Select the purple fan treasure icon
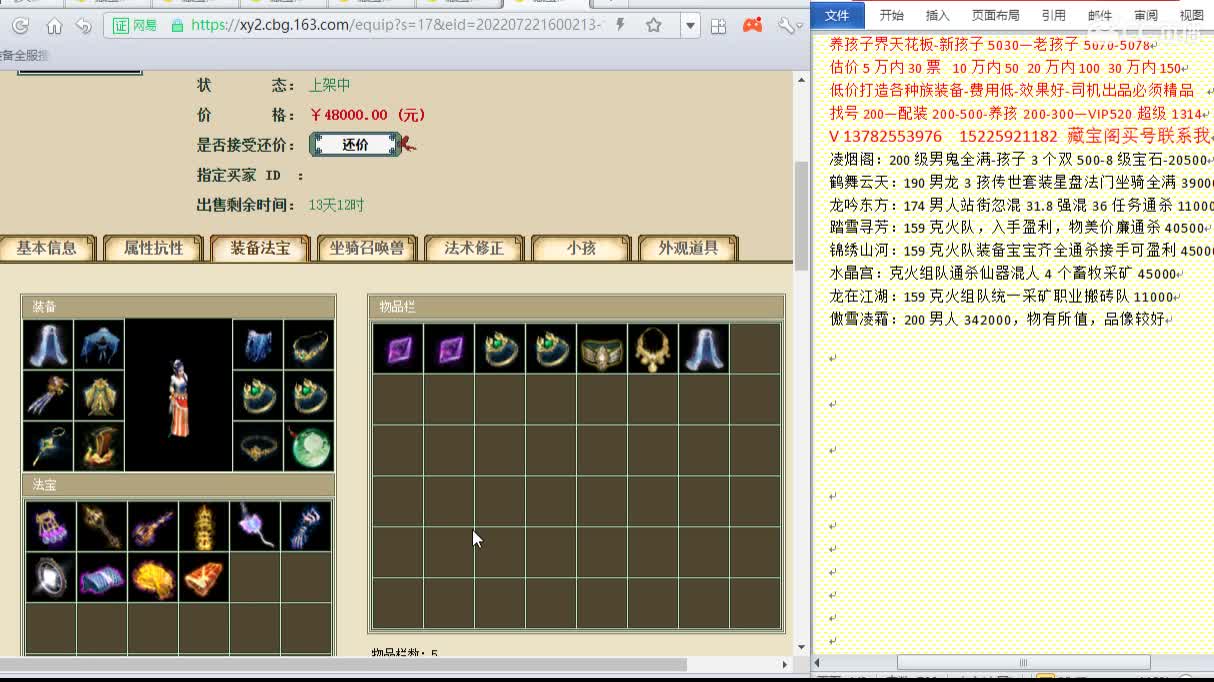Screen dimensions: 1214x682 254,527
